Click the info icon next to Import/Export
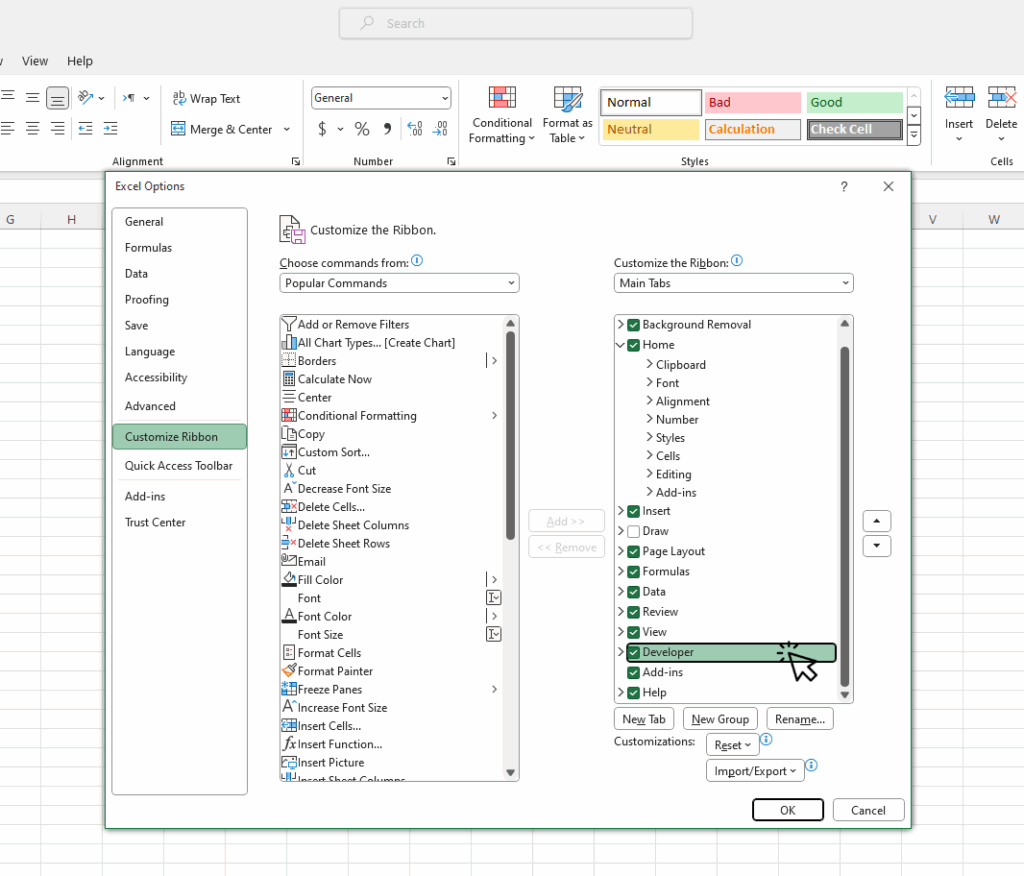 (x=811, y=765)
